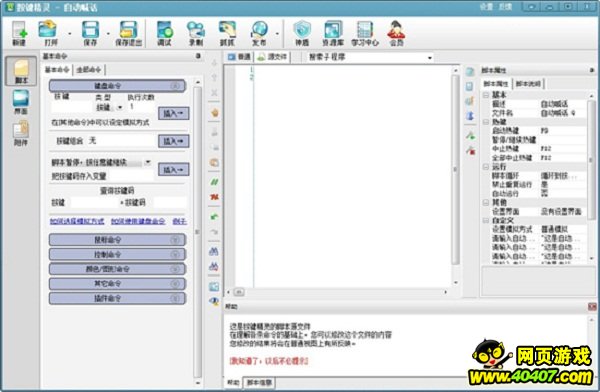
Task: Click the 按键 input field under 键盘命令
Action: click(x=72, y=108)
